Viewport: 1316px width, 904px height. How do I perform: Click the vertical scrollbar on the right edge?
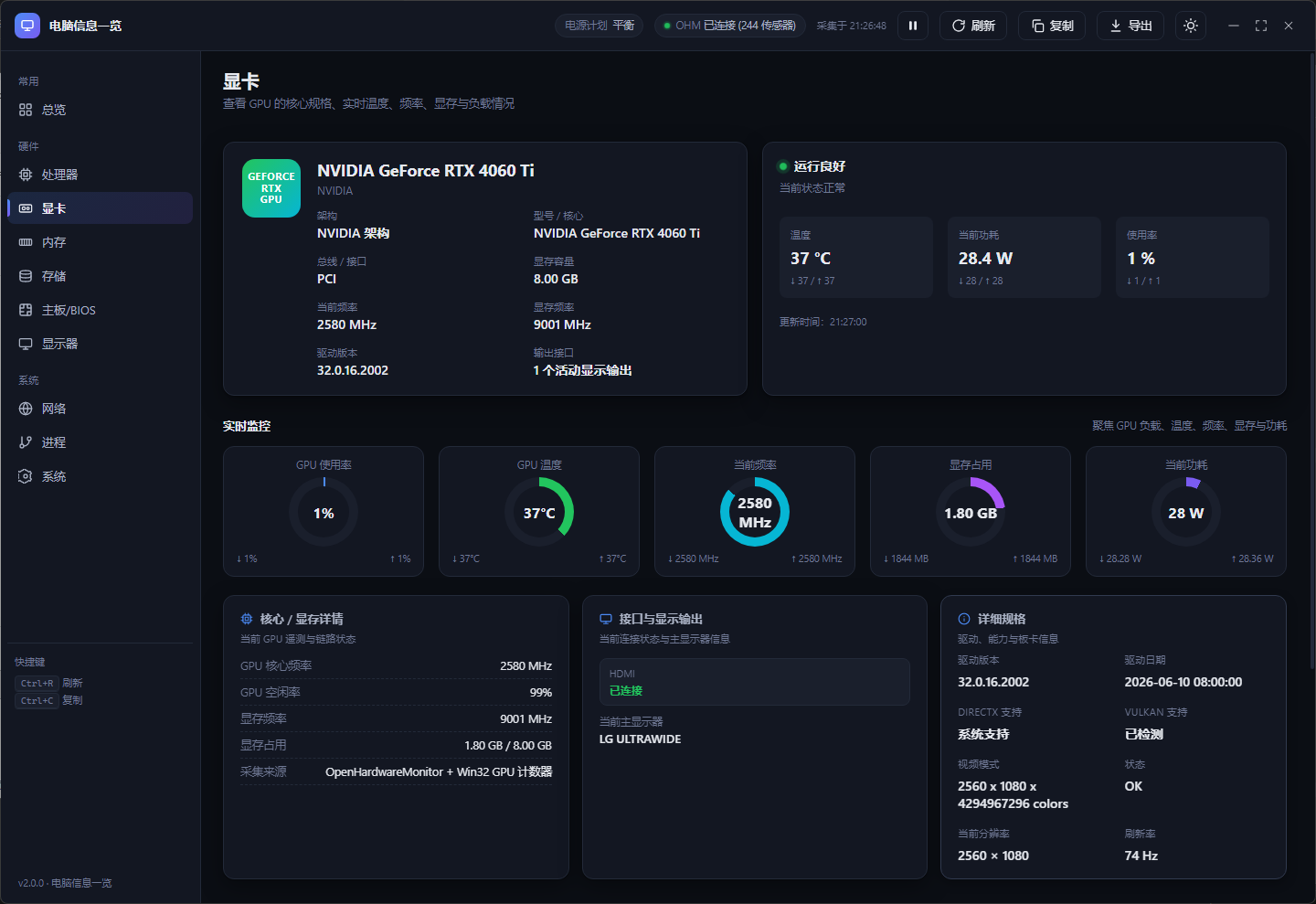pyautogui.click(x=1311, y=361)
